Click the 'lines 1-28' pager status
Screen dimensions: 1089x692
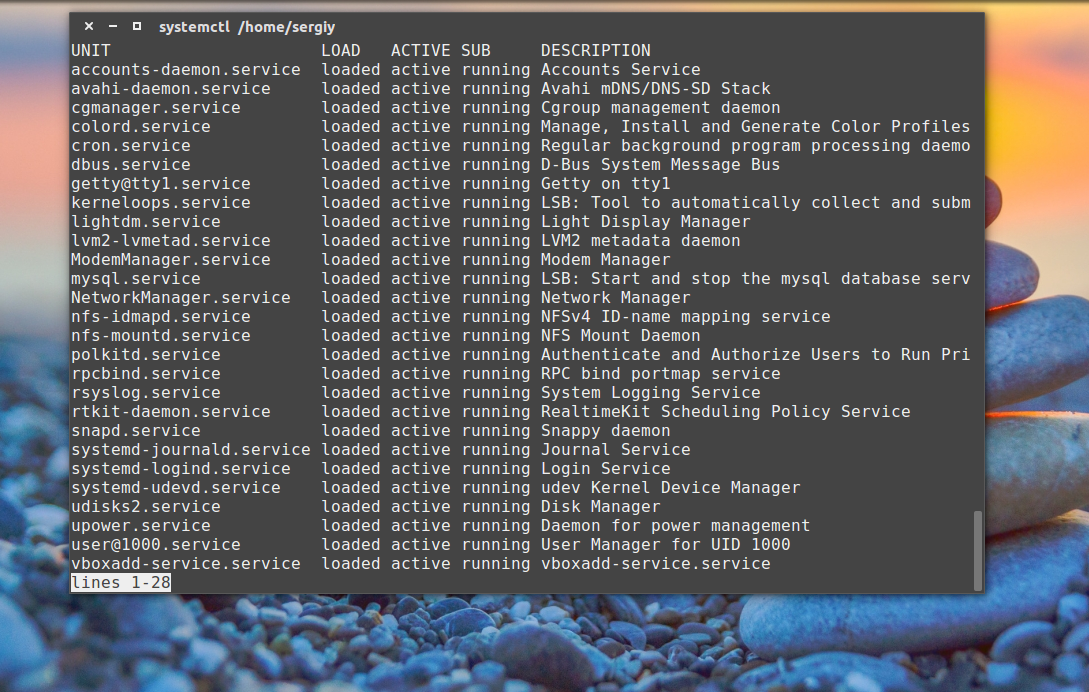(x=120, y=583)
